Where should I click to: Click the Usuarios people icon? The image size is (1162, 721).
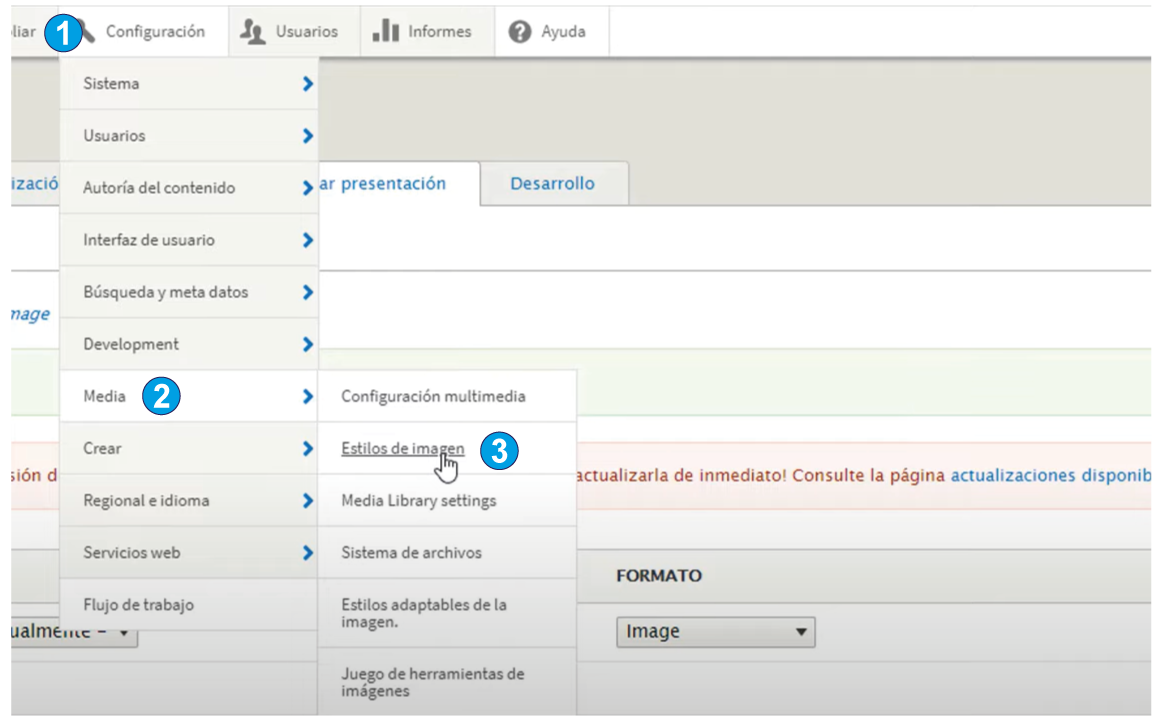click(x=253, y=32)
